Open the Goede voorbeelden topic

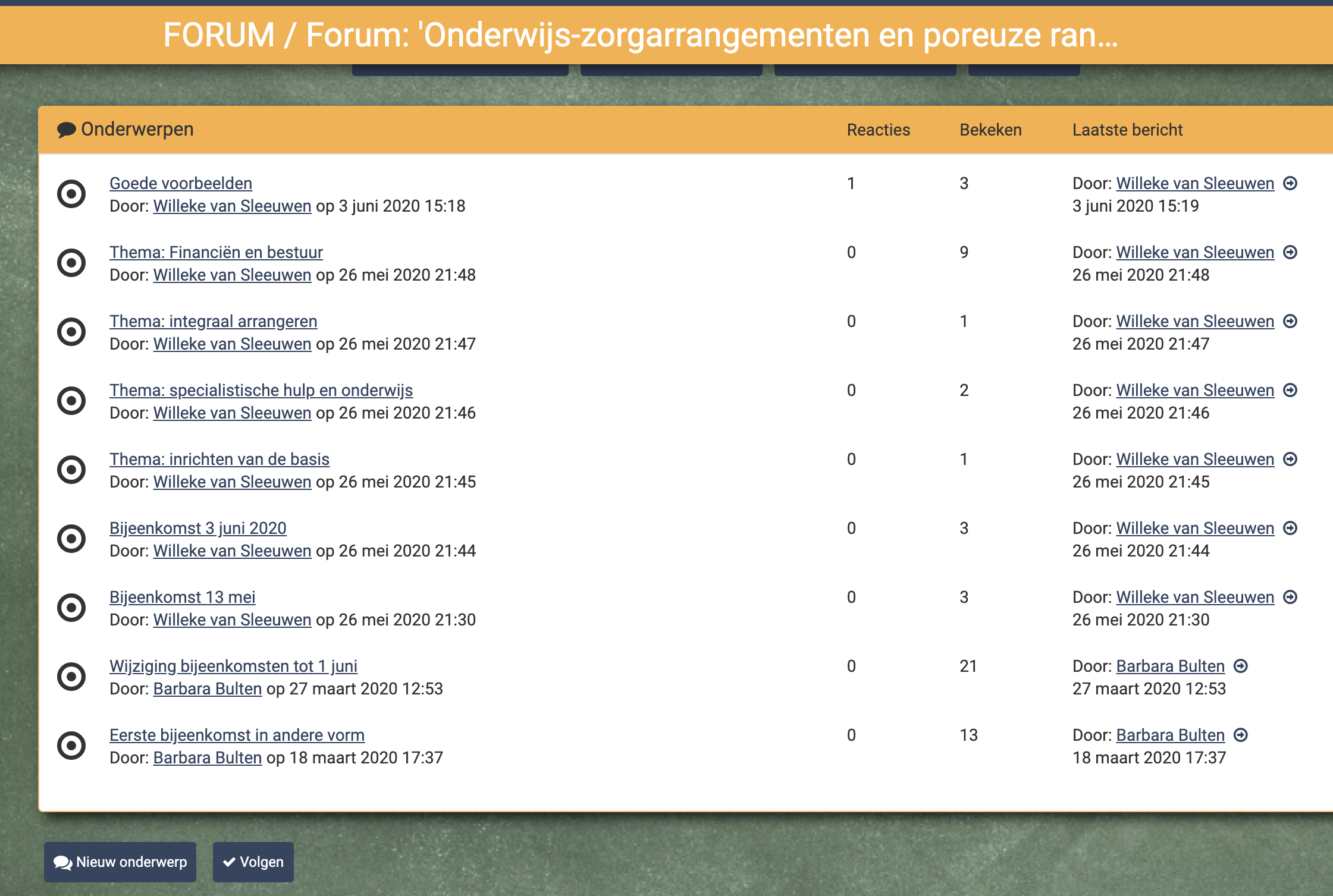coord(181,183)
